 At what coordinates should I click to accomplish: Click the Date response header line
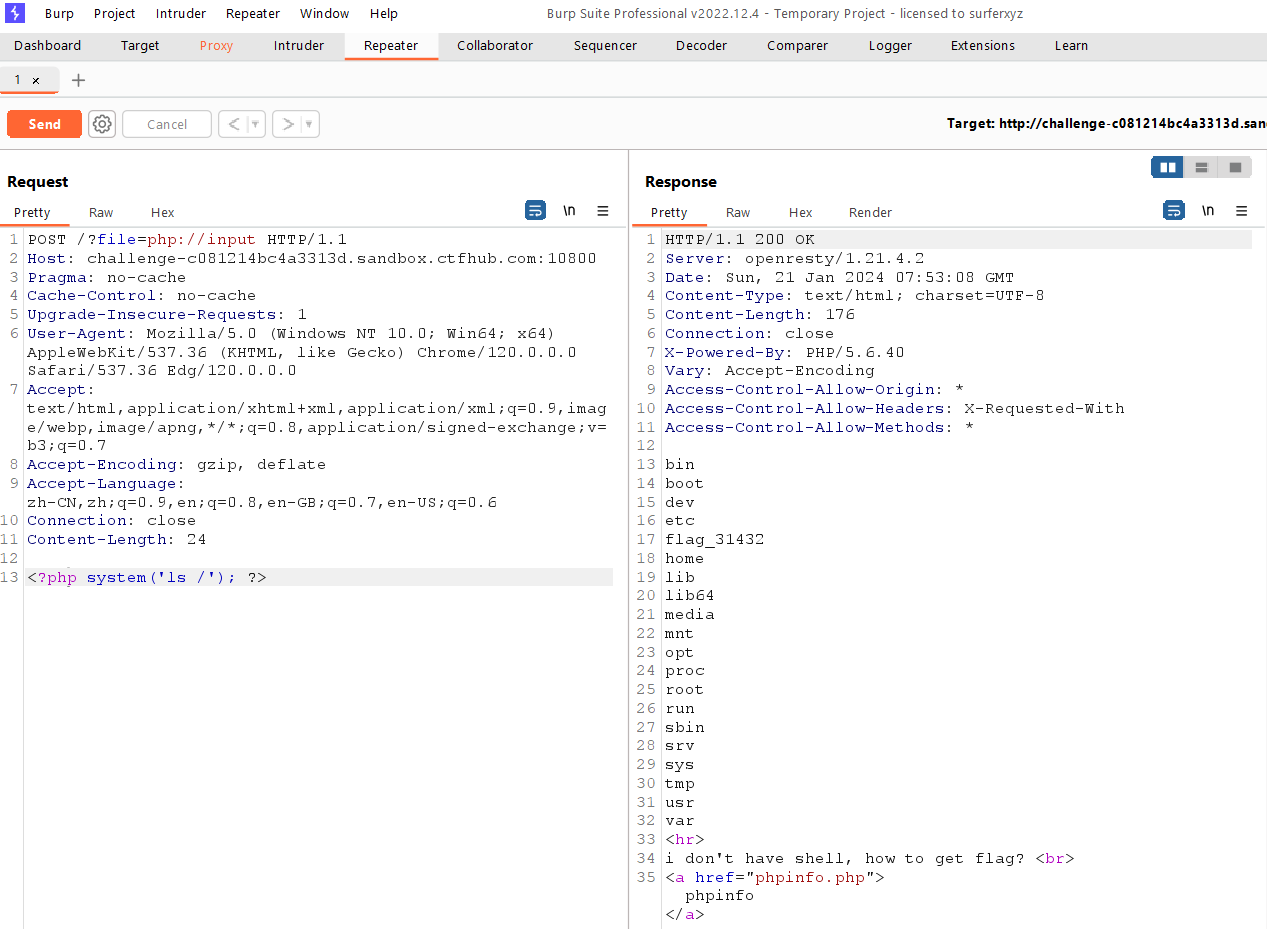840,277
